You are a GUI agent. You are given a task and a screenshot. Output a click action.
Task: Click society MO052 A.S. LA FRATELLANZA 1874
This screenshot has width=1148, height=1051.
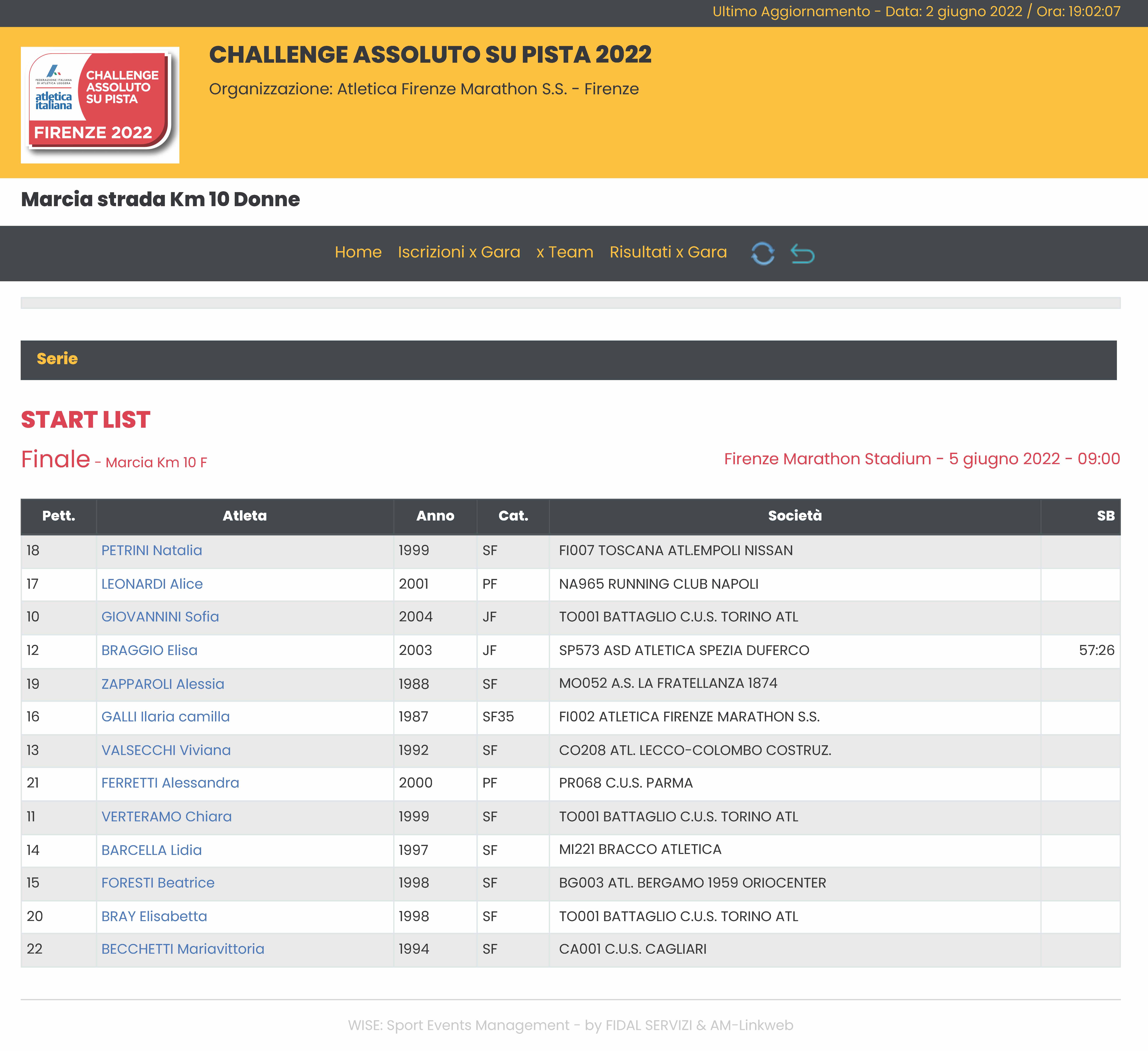pyautogui.click(x=668, y=683)
